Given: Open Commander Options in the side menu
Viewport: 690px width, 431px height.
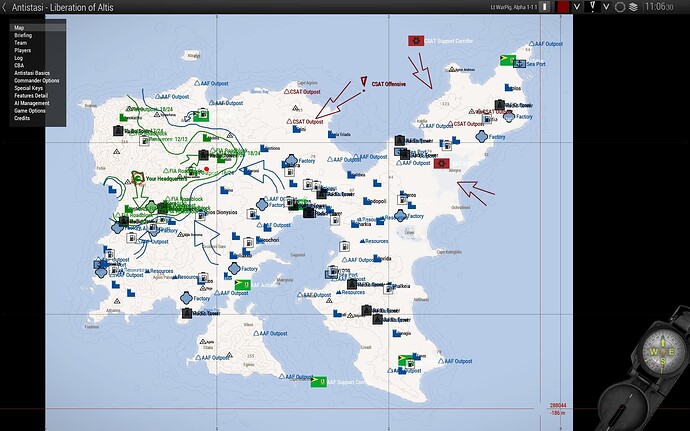Looking at the screenshot, I should 37,81.
